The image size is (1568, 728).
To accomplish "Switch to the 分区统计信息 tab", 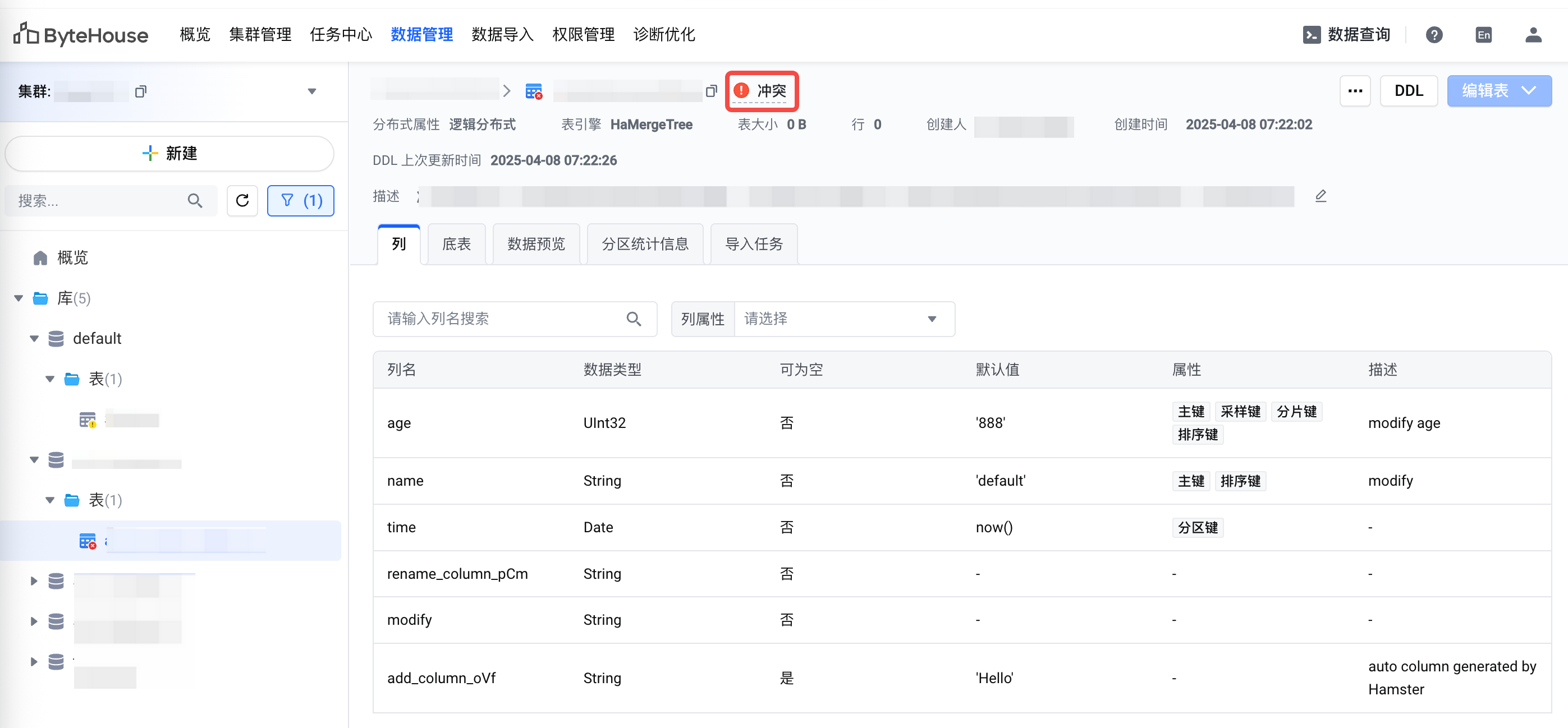I will point(645,245).
